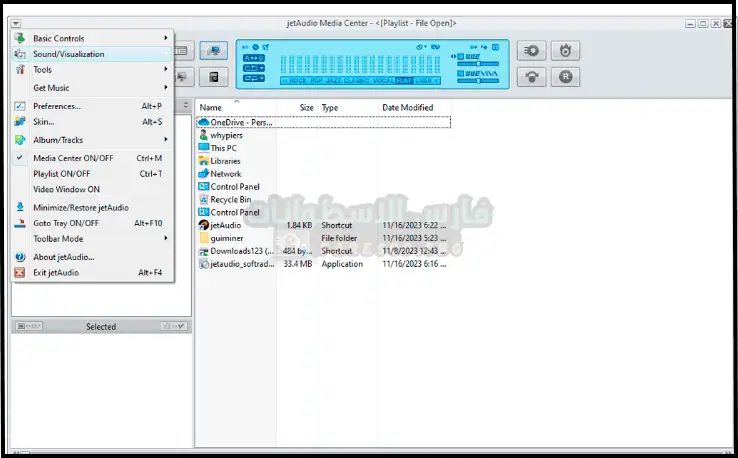
Task: Sort the file list by Date Modified
Action: click(407, 107)
